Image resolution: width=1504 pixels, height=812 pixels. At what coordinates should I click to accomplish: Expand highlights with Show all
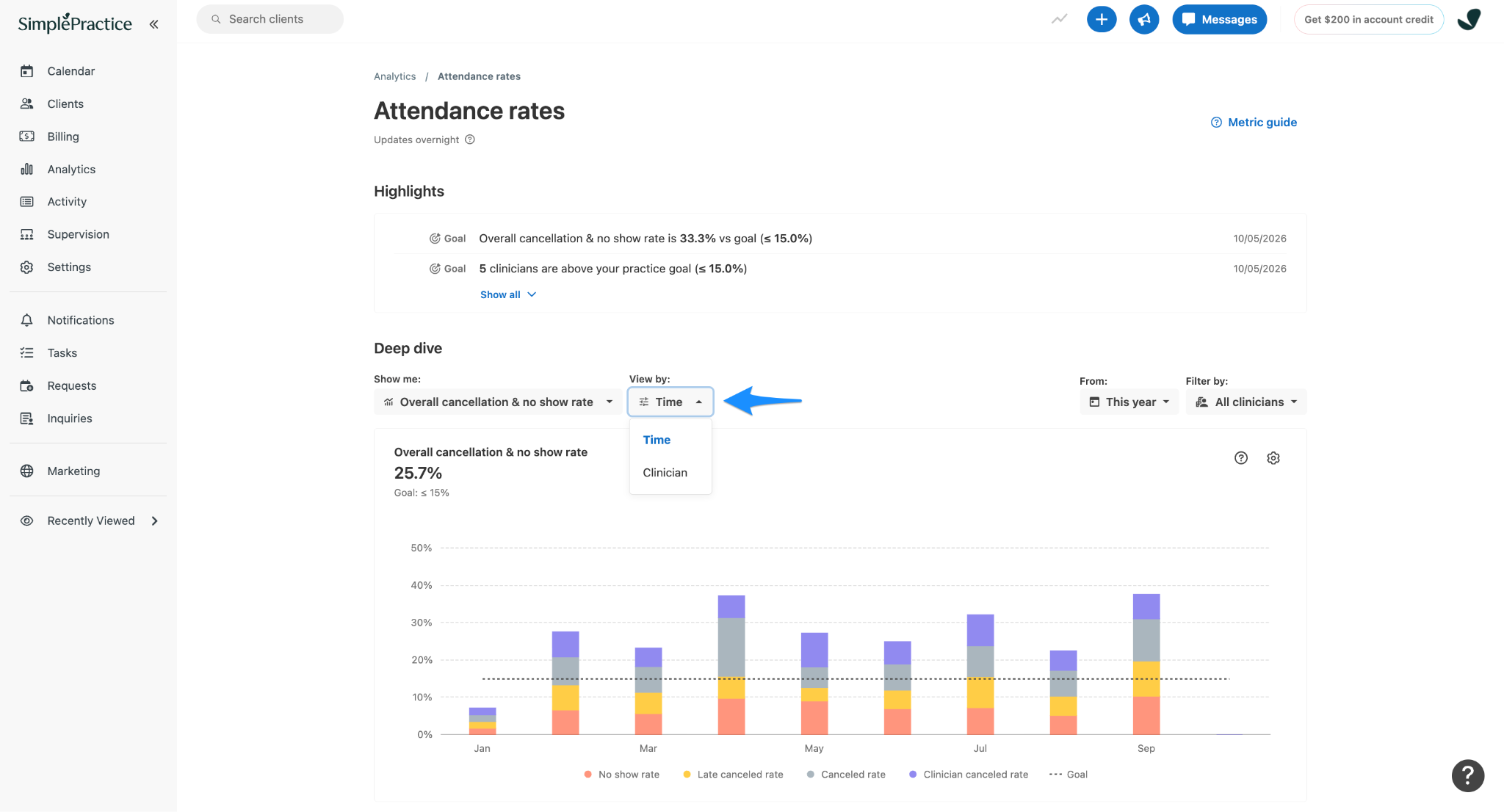coord(508,294)
